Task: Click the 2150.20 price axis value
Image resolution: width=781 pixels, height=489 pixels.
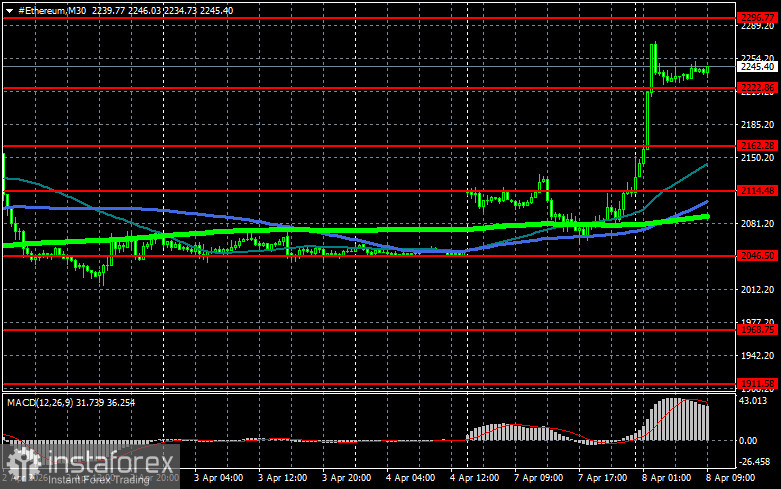Action: pyautogui.click(x=758, y=158)
